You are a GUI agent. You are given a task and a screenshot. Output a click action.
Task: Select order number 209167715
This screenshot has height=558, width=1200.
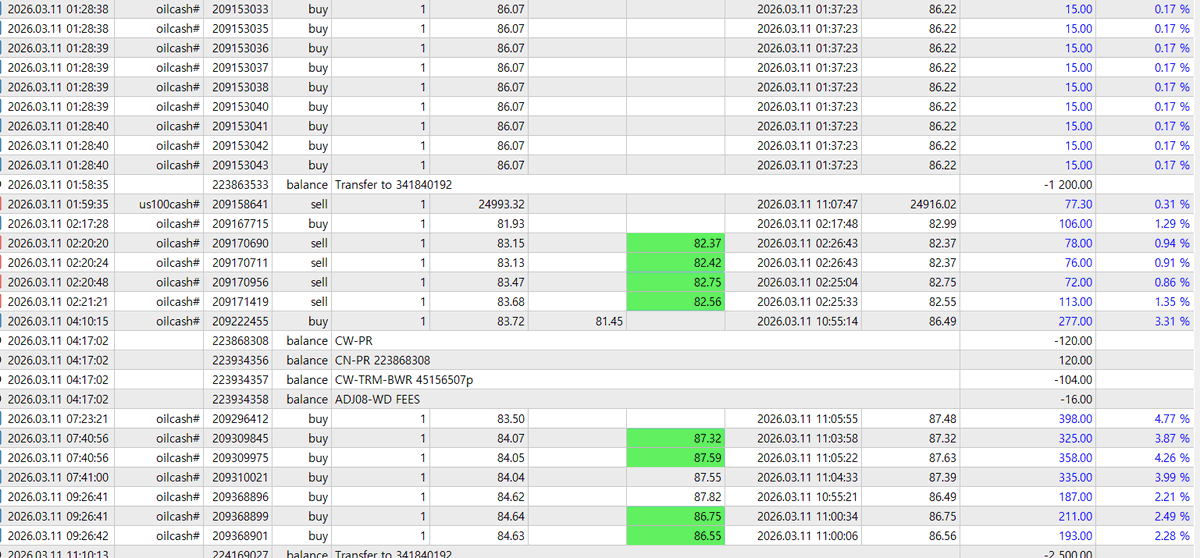tap(240, 224)
